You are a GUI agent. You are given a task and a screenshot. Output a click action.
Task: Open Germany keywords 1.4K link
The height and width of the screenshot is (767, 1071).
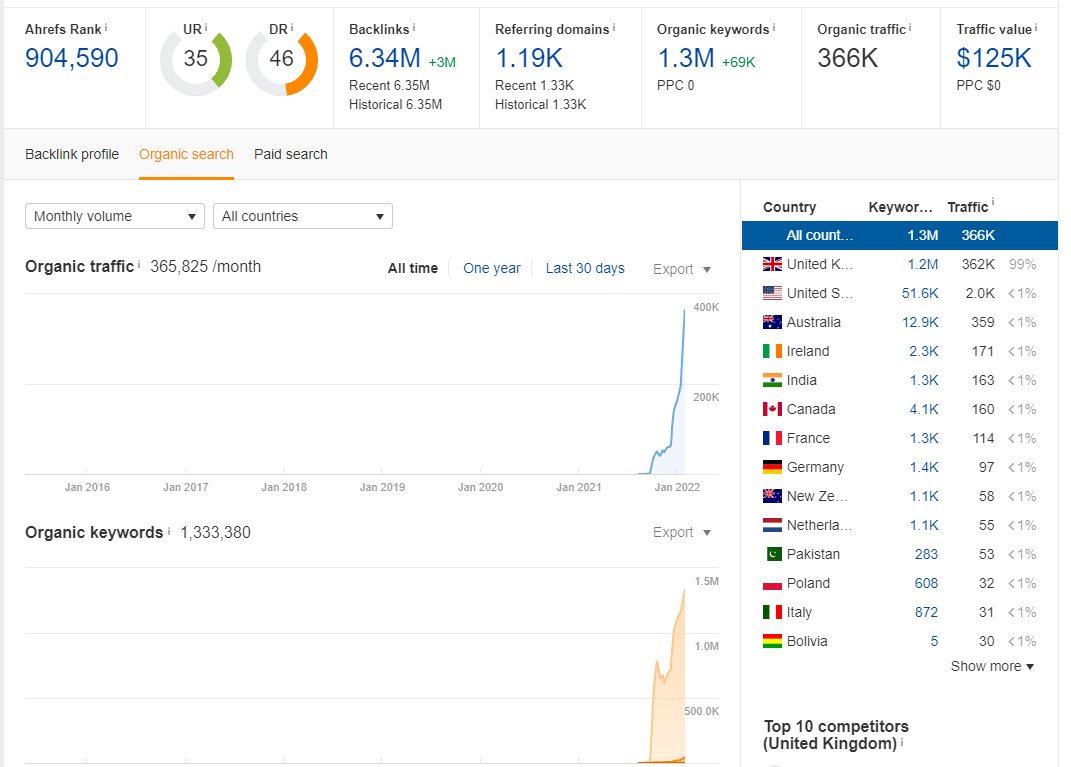click(x=923, y=467)
